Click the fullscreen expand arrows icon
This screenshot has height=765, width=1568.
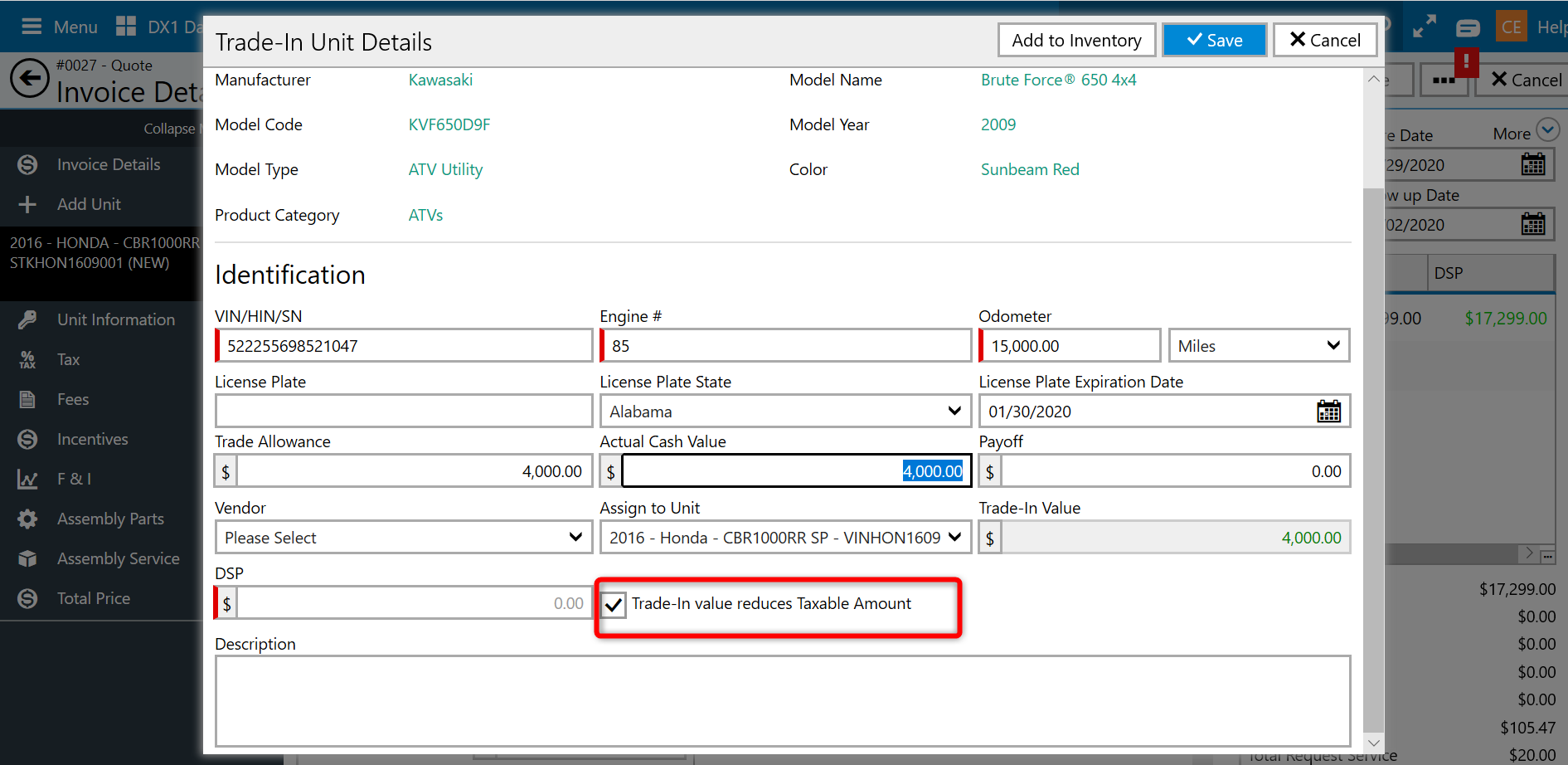click(x=1424, y=27)
